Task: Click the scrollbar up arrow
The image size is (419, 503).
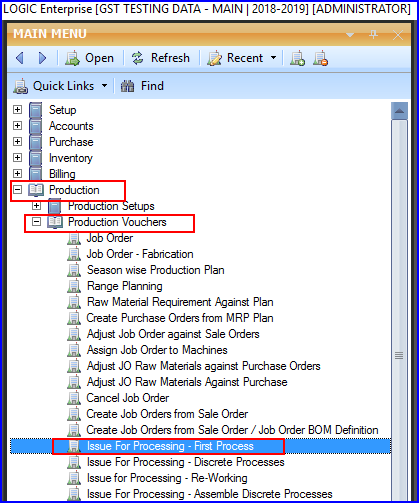Action: coord(400,111)
